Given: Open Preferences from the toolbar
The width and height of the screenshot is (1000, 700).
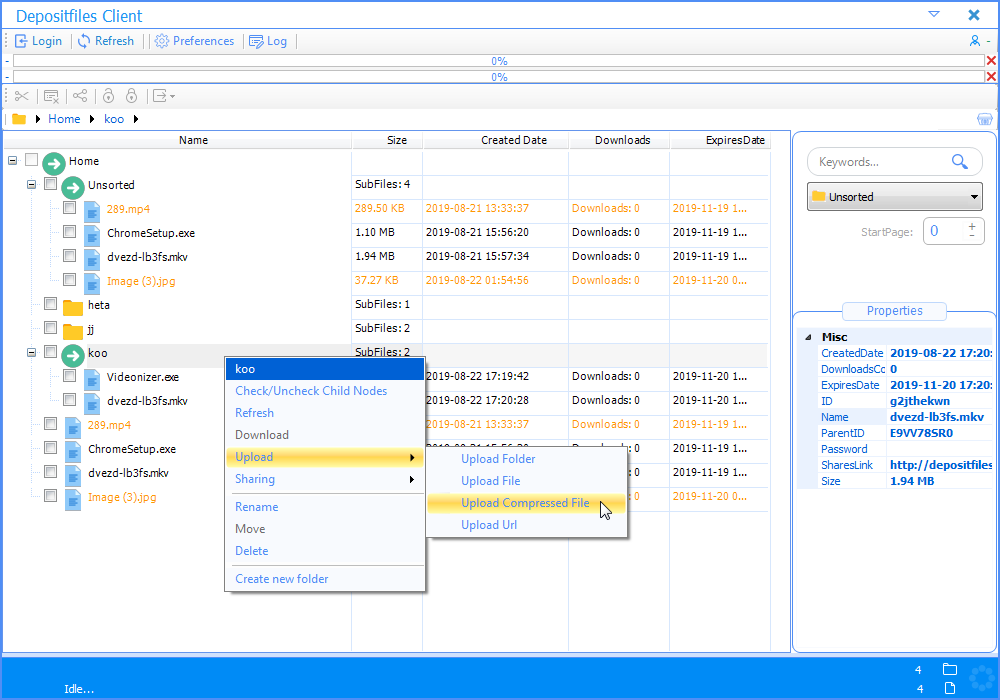Looking at the screenshot, I should 195,41.
